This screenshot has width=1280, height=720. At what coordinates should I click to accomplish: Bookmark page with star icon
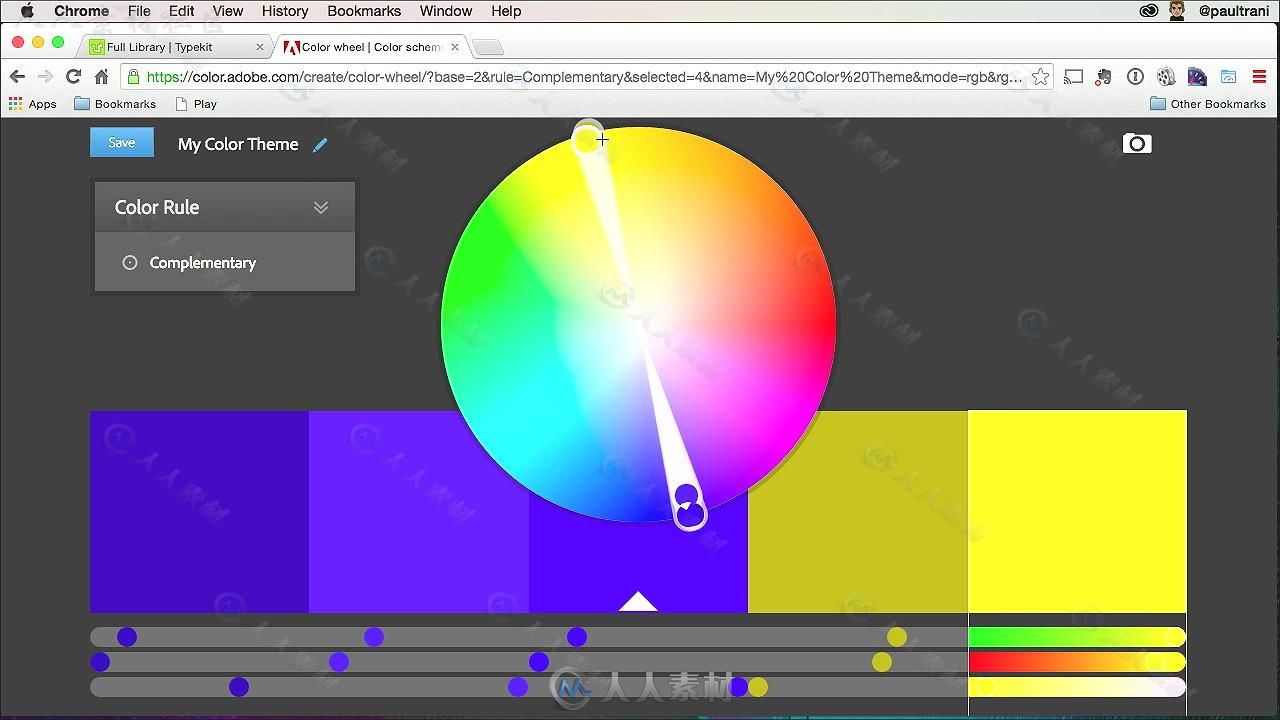click(x=1040, y=77)
